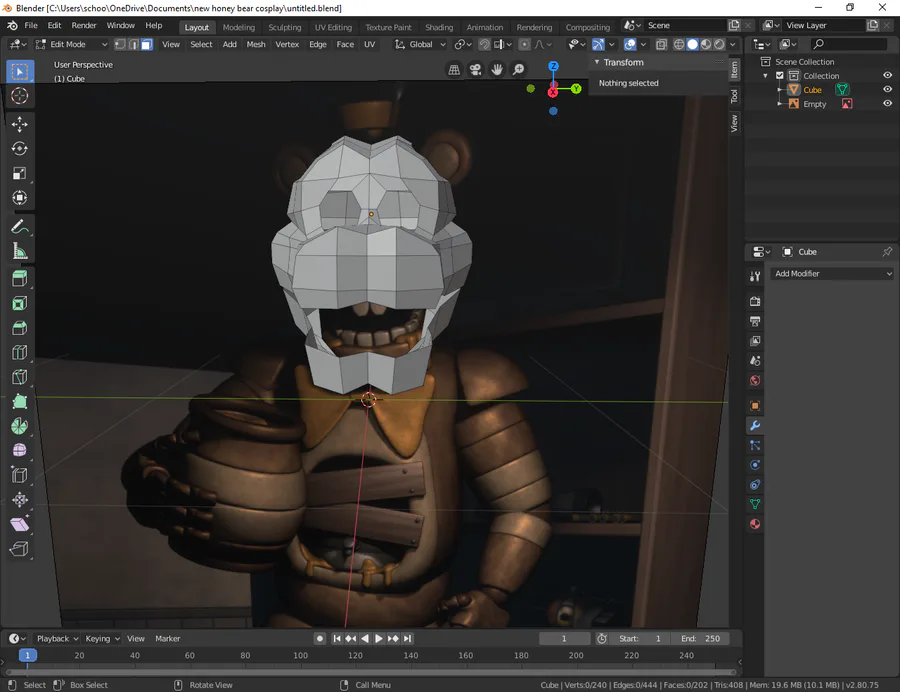Toggle proportional editing
This screenshot has height=692, width=900.
(525, 44)
